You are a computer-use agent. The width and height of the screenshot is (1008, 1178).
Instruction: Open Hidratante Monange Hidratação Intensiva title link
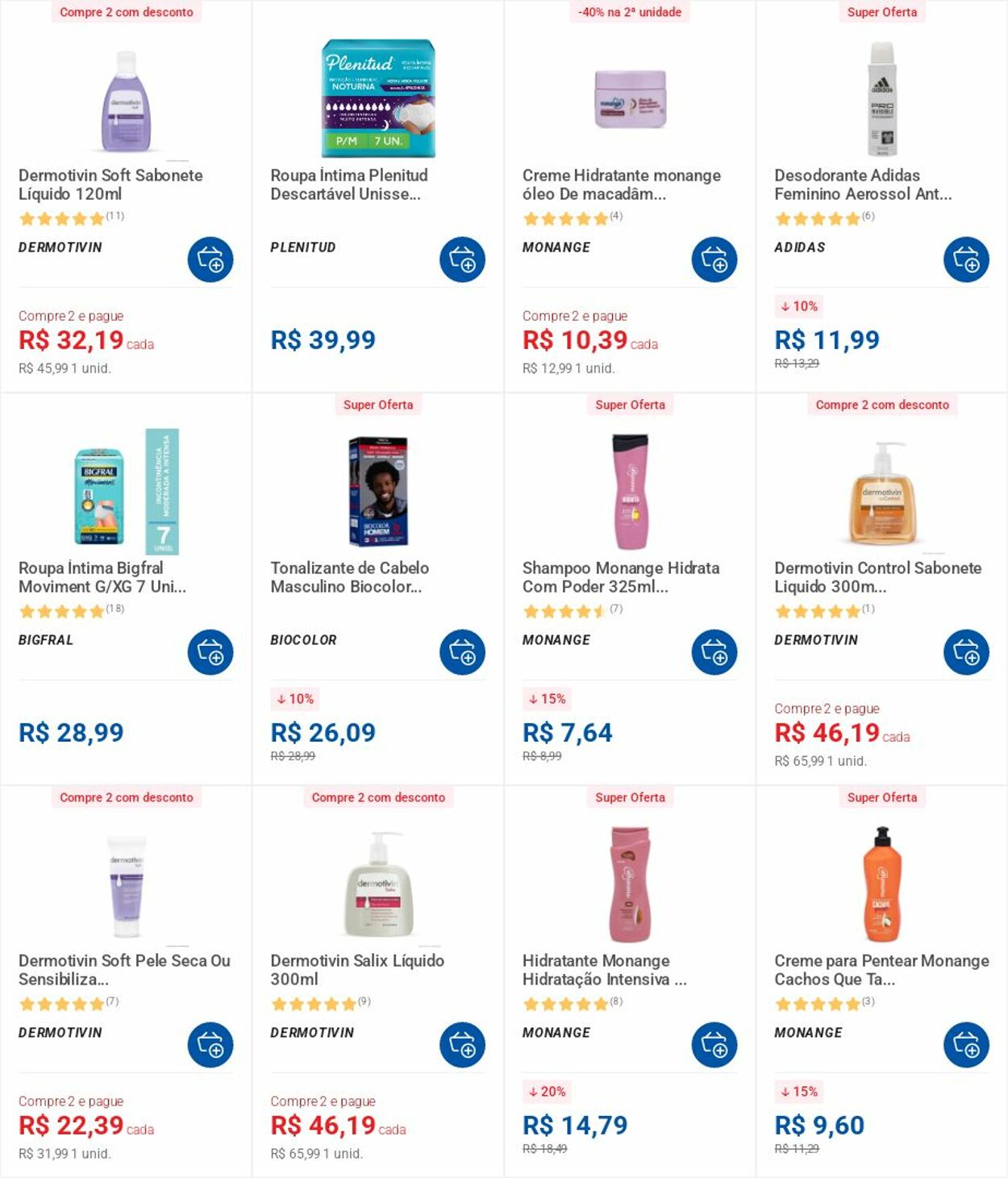tap(604, 970)
